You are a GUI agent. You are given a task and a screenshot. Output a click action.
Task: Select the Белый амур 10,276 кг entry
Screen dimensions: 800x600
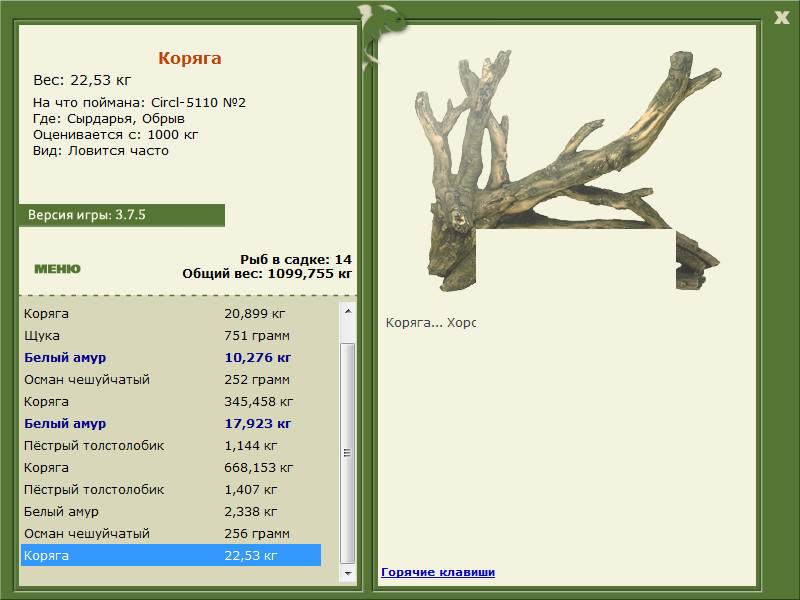(x=171, y=358)
